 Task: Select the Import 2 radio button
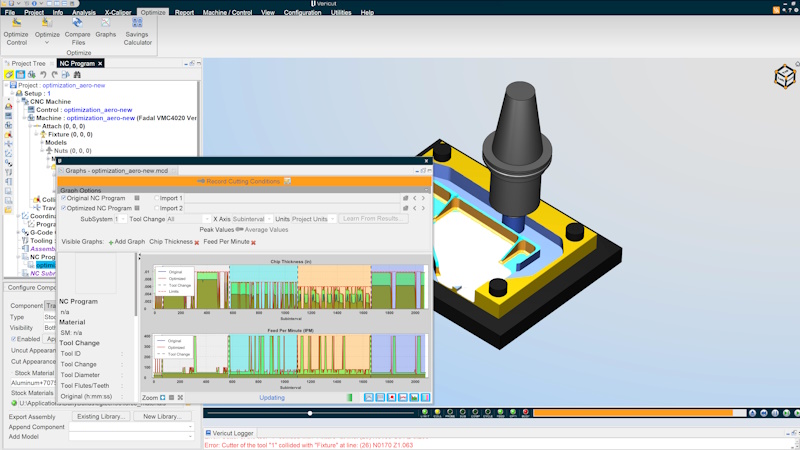click(x=157, y=208)
